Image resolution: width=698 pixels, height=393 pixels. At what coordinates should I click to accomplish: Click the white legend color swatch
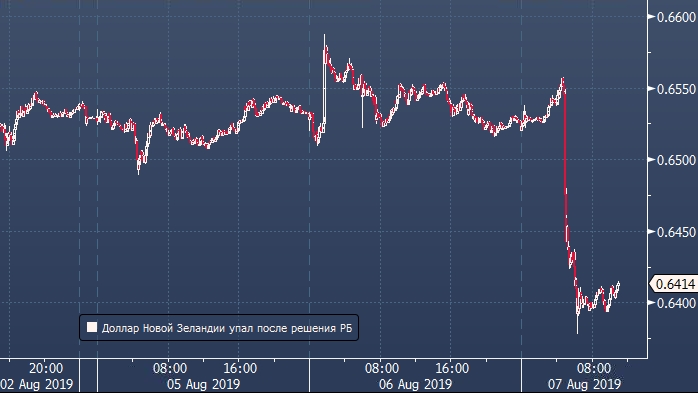[x=92, y=328]
